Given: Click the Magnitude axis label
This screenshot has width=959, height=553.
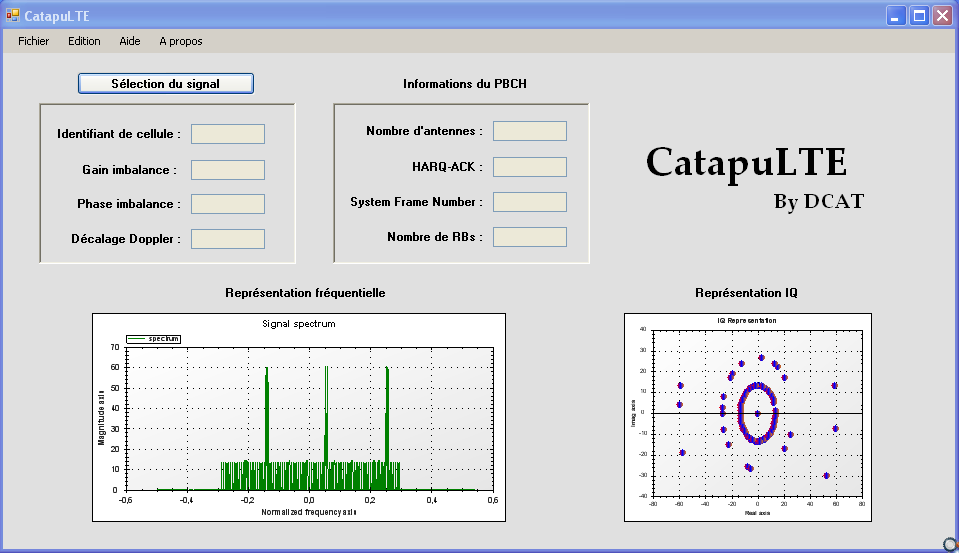Looking at the screenshot, I should pyautogui.click(x=101, y=417).
